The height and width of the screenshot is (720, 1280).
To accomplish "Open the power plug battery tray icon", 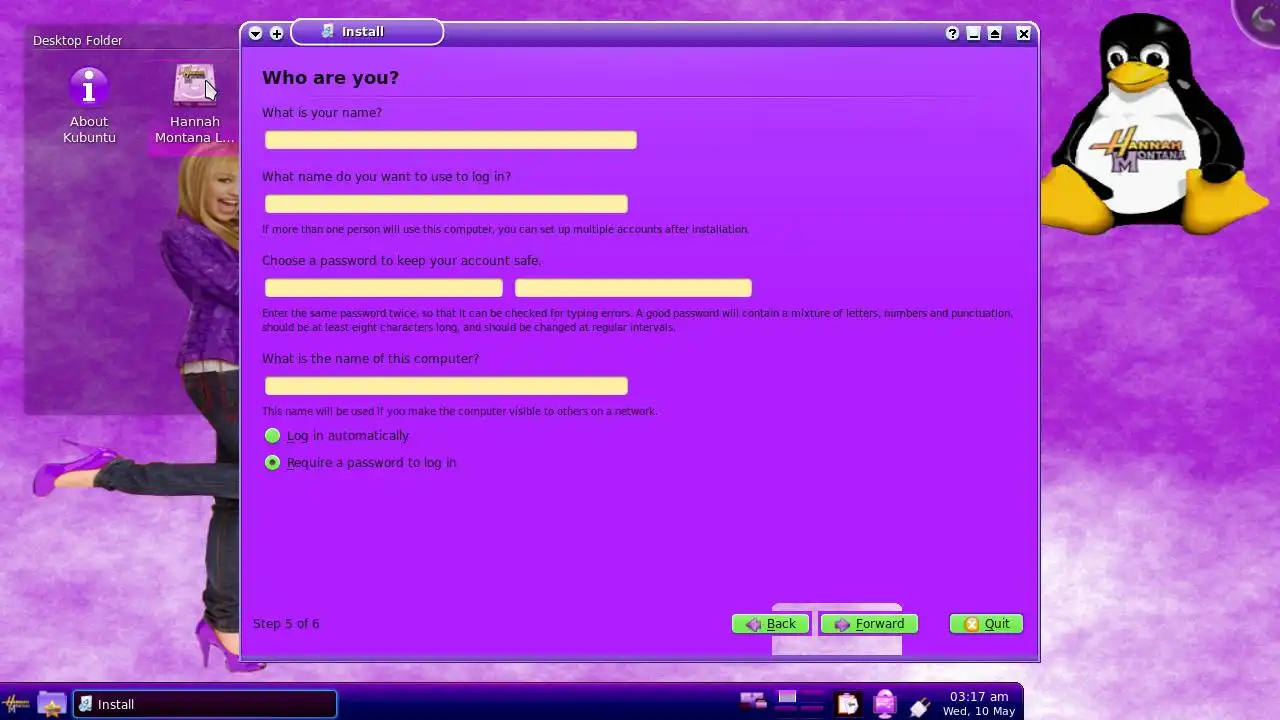I will click(x=920, y=705).
